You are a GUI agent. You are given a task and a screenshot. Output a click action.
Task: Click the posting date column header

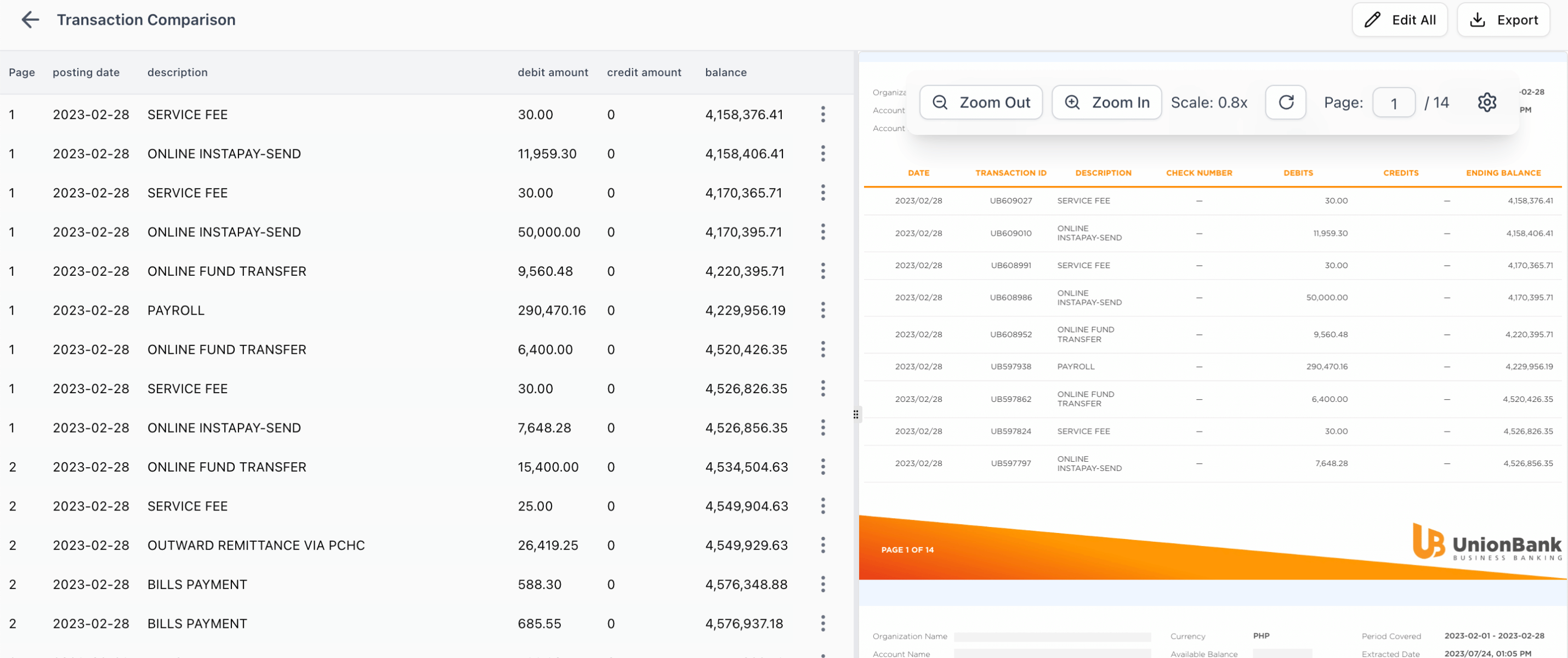(86, 72)
